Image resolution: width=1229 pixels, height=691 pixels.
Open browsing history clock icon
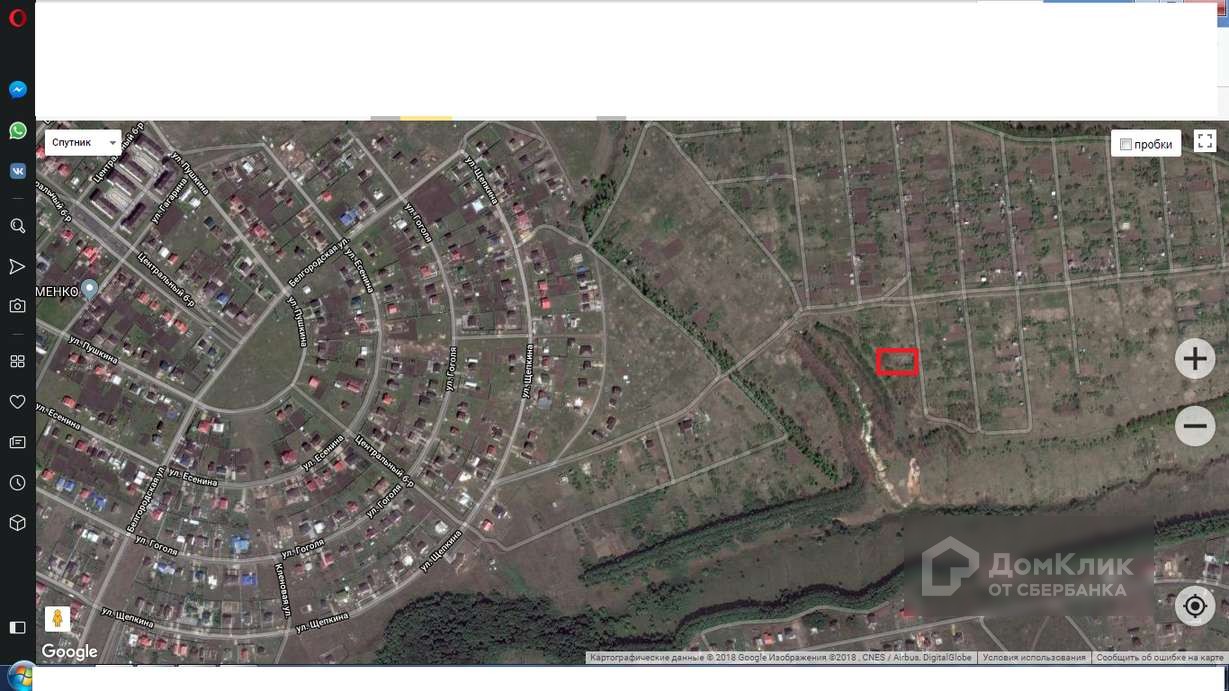tap(17, 483)
